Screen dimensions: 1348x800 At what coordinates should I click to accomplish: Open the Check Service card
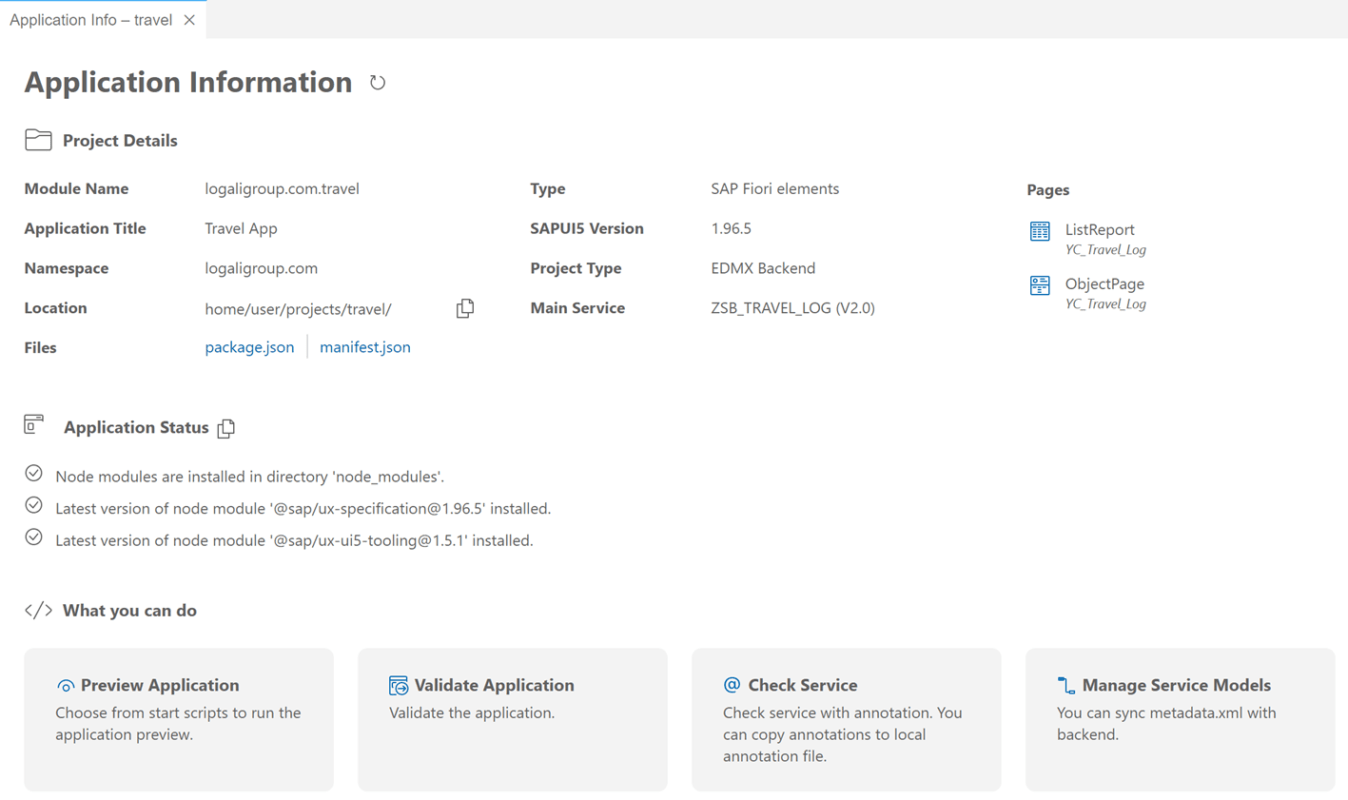[x=846, y=719]
